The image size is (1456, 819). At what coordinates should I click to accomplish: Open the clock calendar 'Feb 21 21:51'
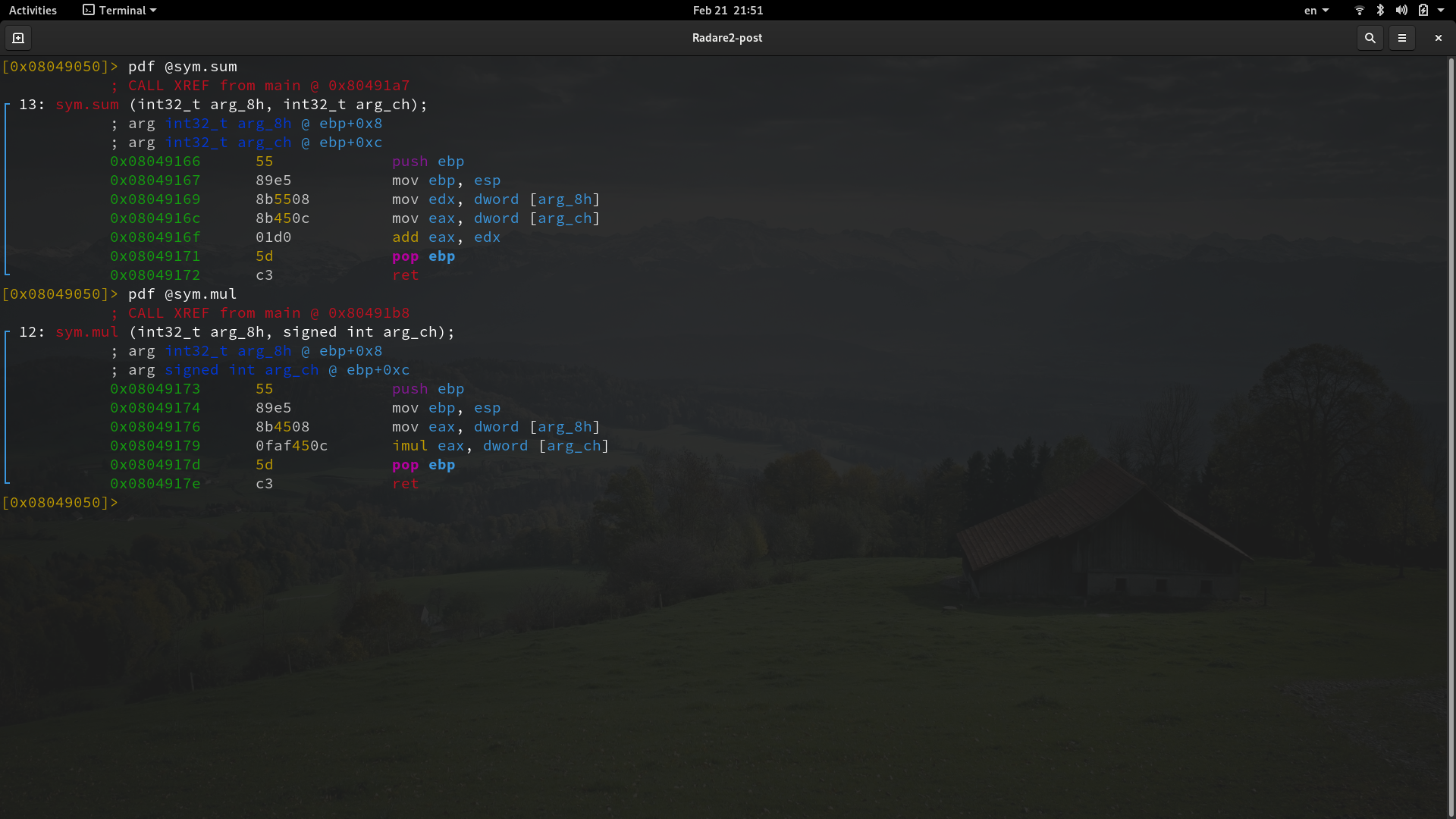click(727, 11)
